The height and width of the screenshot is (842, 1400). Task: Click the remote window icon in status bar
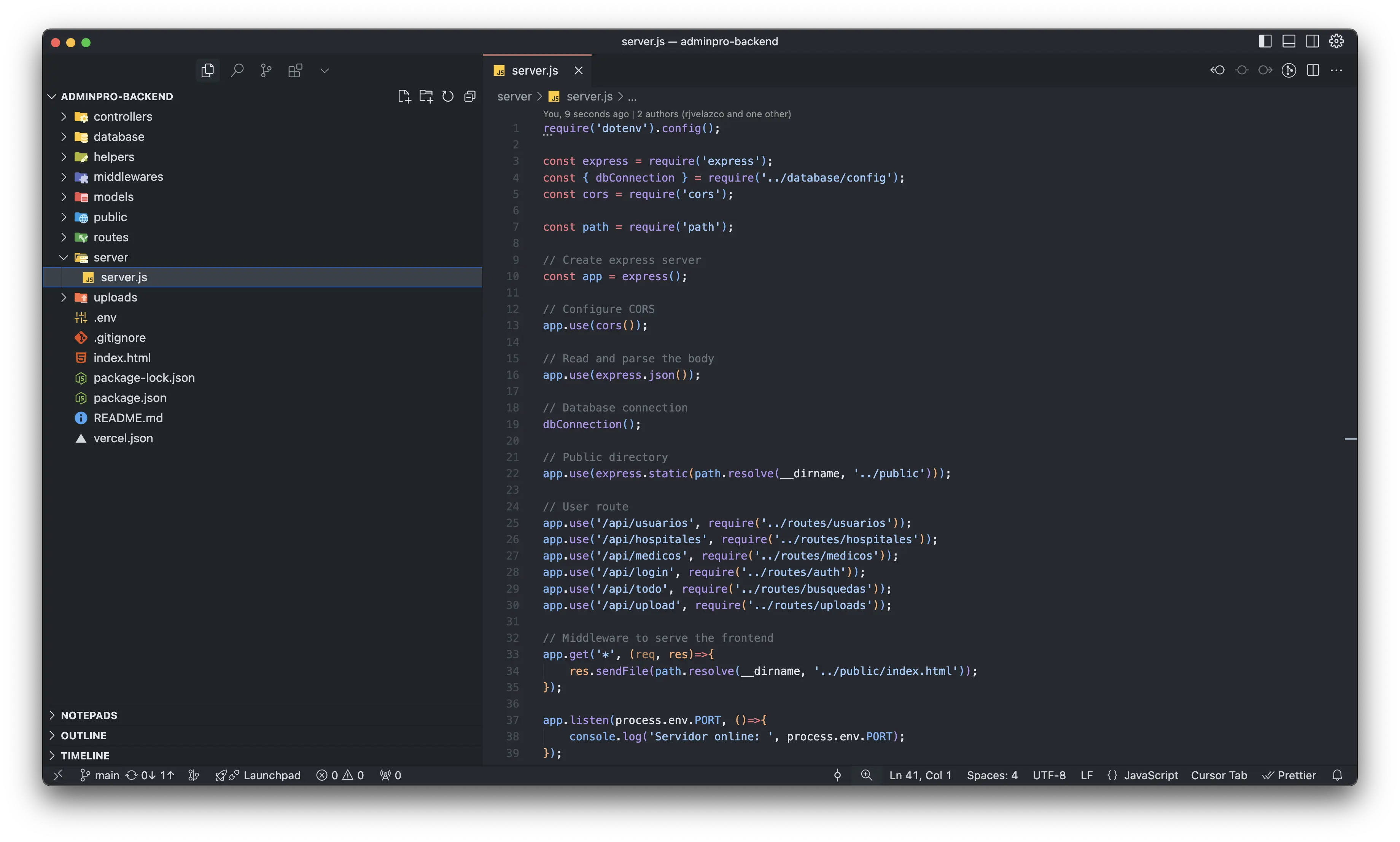[59, 775]
